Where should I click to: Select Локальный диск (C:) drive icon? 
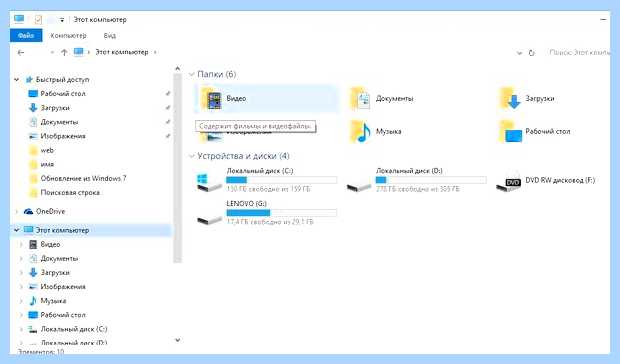[x=209, y=182]
